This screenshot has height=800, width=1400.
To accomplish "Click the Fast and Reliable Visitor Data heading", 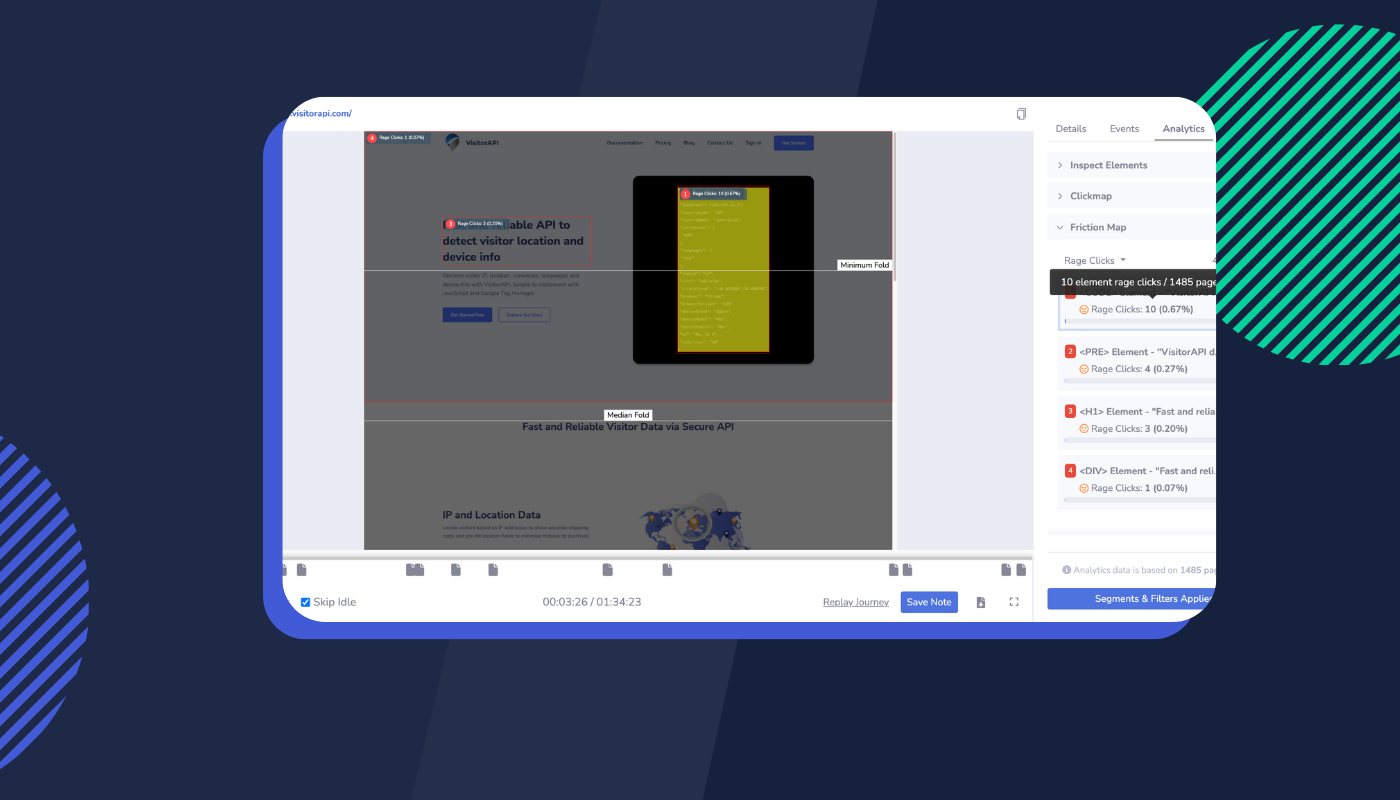I will (x=628, y=427).
